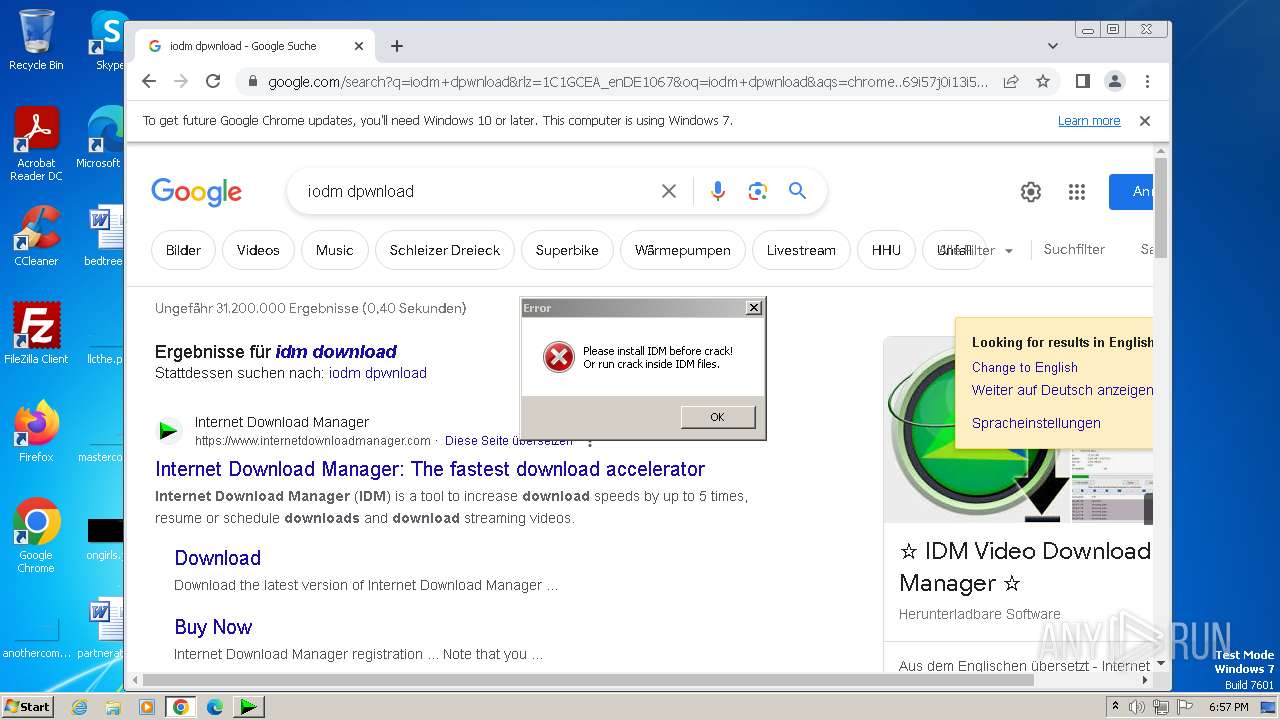Open Google Chrome desktop icon
This screenshot has width=1280, height=720.
click(36, 536)
